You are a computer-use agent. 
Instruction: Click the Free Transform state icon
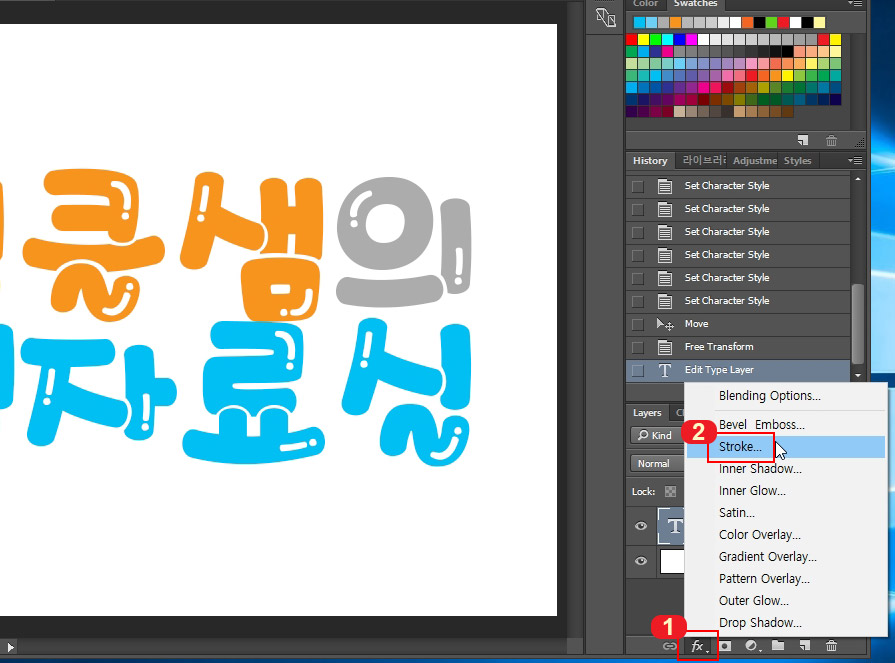click(x=664, y=347)
